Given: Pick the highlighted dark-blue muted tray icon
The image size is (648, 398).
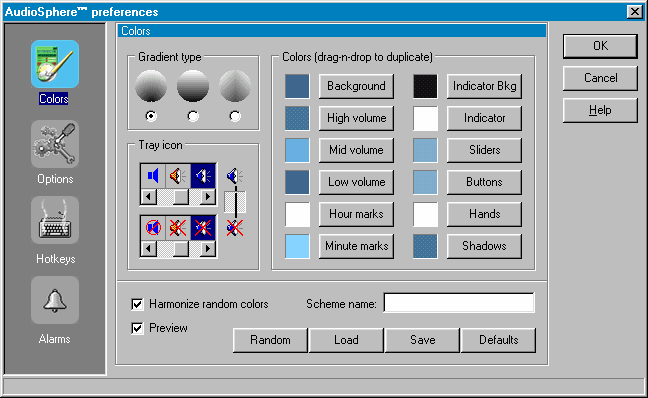Looking at the screenshot, I should [x=203, y=228].
